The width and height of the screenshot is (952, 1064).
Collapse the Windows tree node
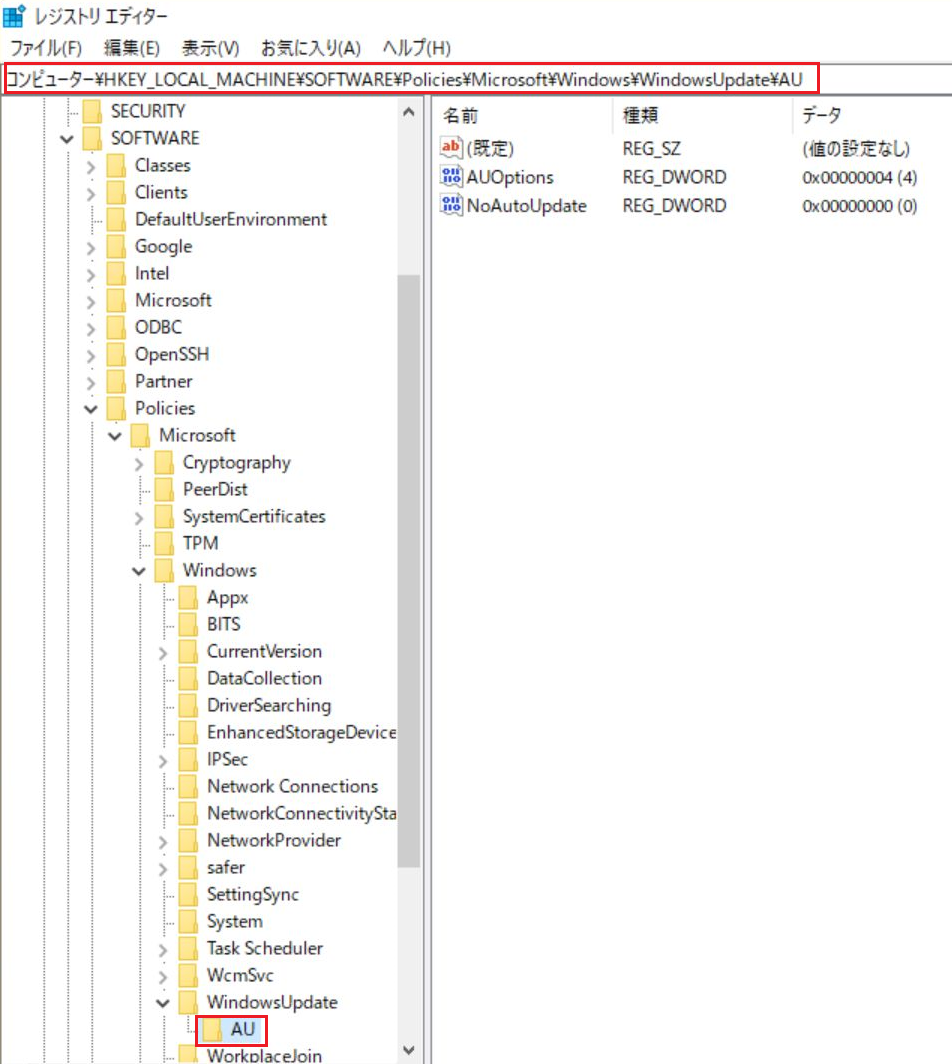click(x=139, y=571)
